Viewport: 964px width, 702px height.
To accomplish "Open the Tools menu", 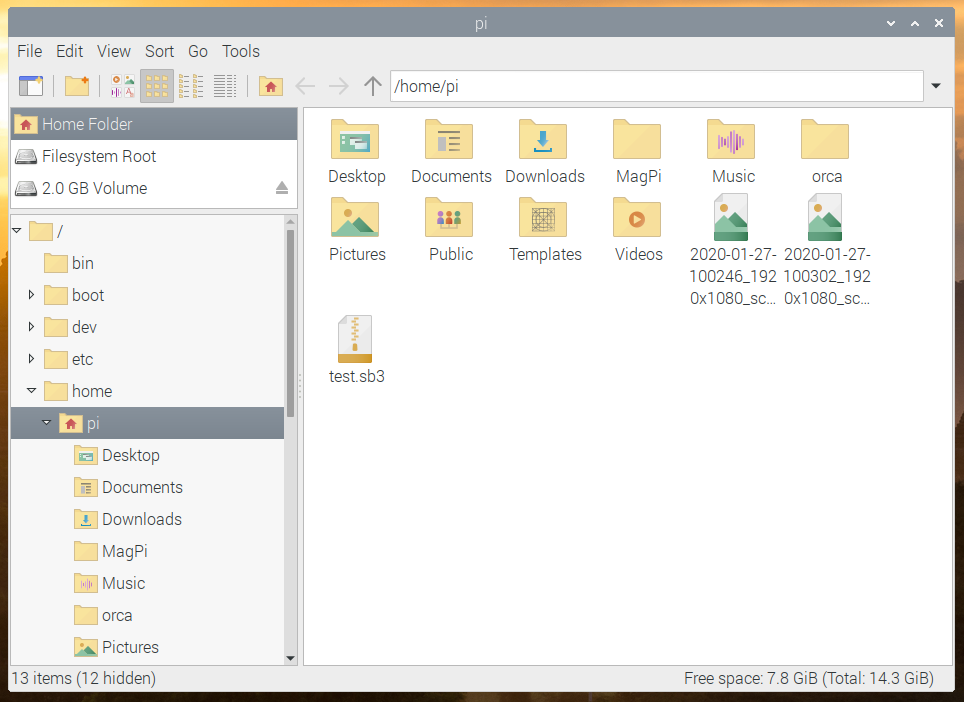I will tap(240, 51).
